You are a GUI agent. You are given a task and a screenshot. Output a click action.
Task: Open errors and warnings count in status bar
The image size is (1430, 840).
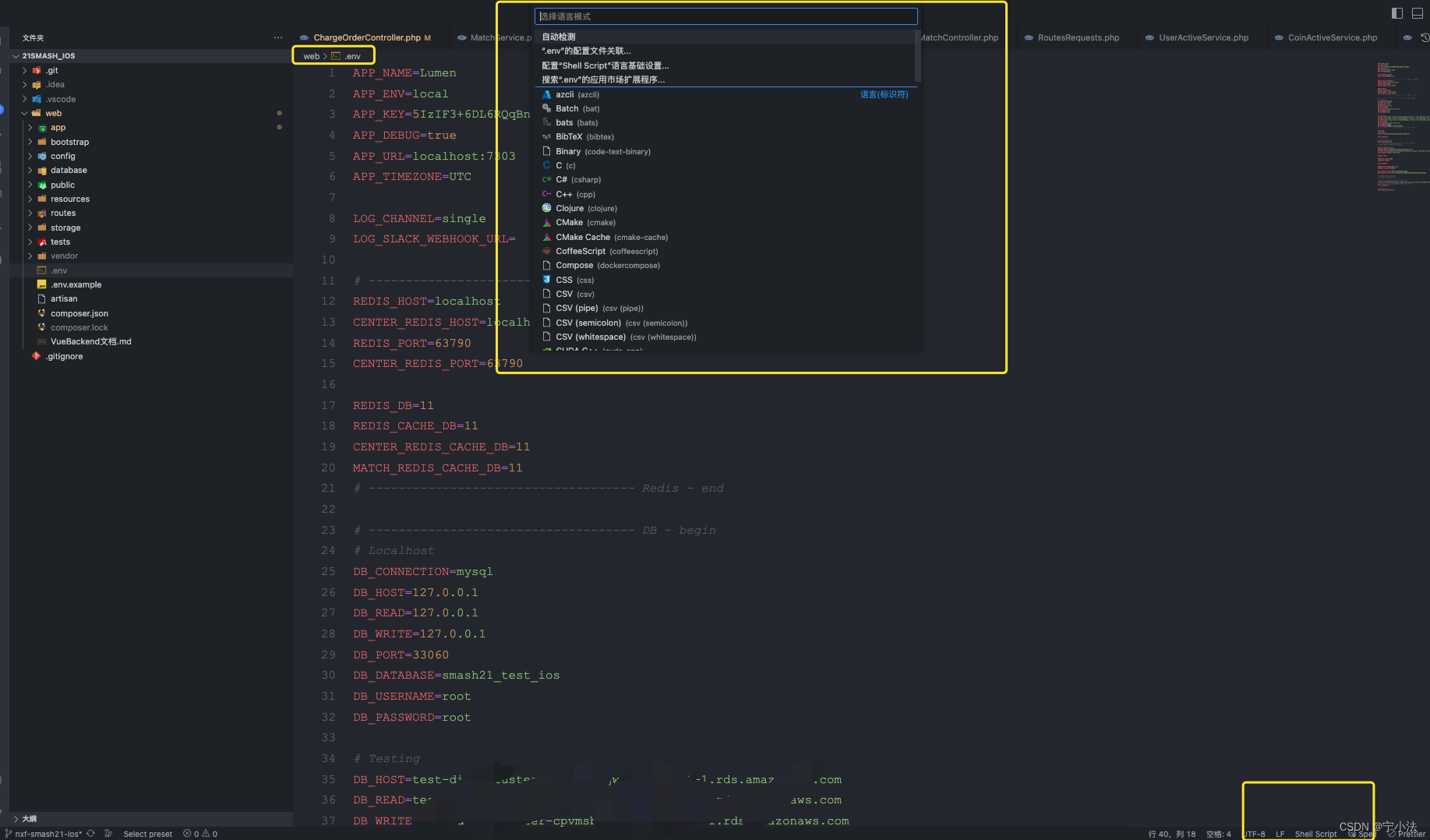[200, 834]
